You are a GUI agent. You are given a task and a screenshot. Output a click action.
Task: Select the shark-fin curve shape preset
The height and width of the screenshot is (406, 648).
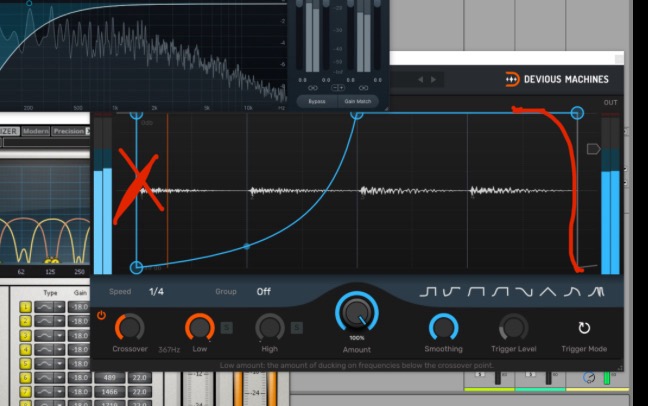pos(572,292)
